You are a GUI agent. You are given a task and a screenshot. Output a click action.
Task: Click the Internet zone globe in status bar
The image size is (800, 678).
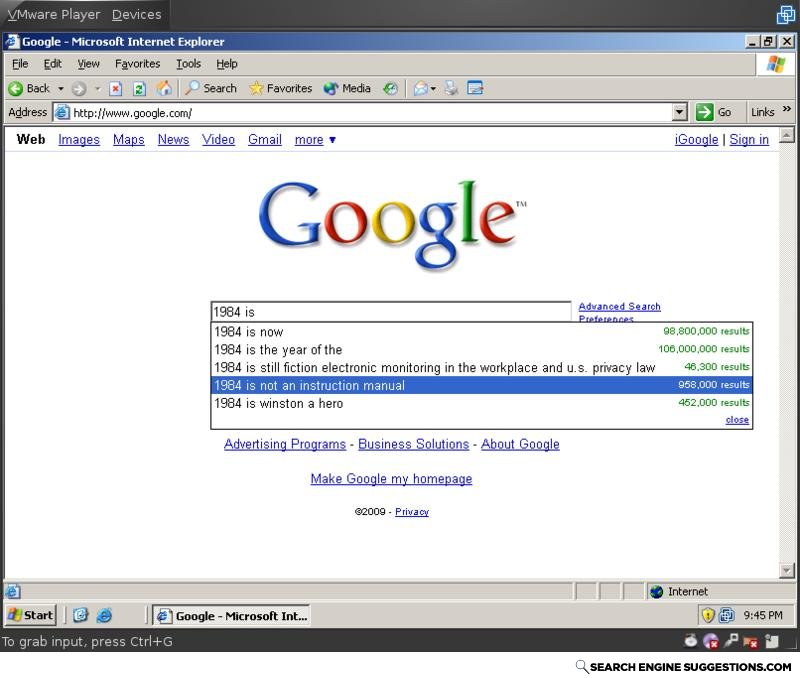pos(657,592)
